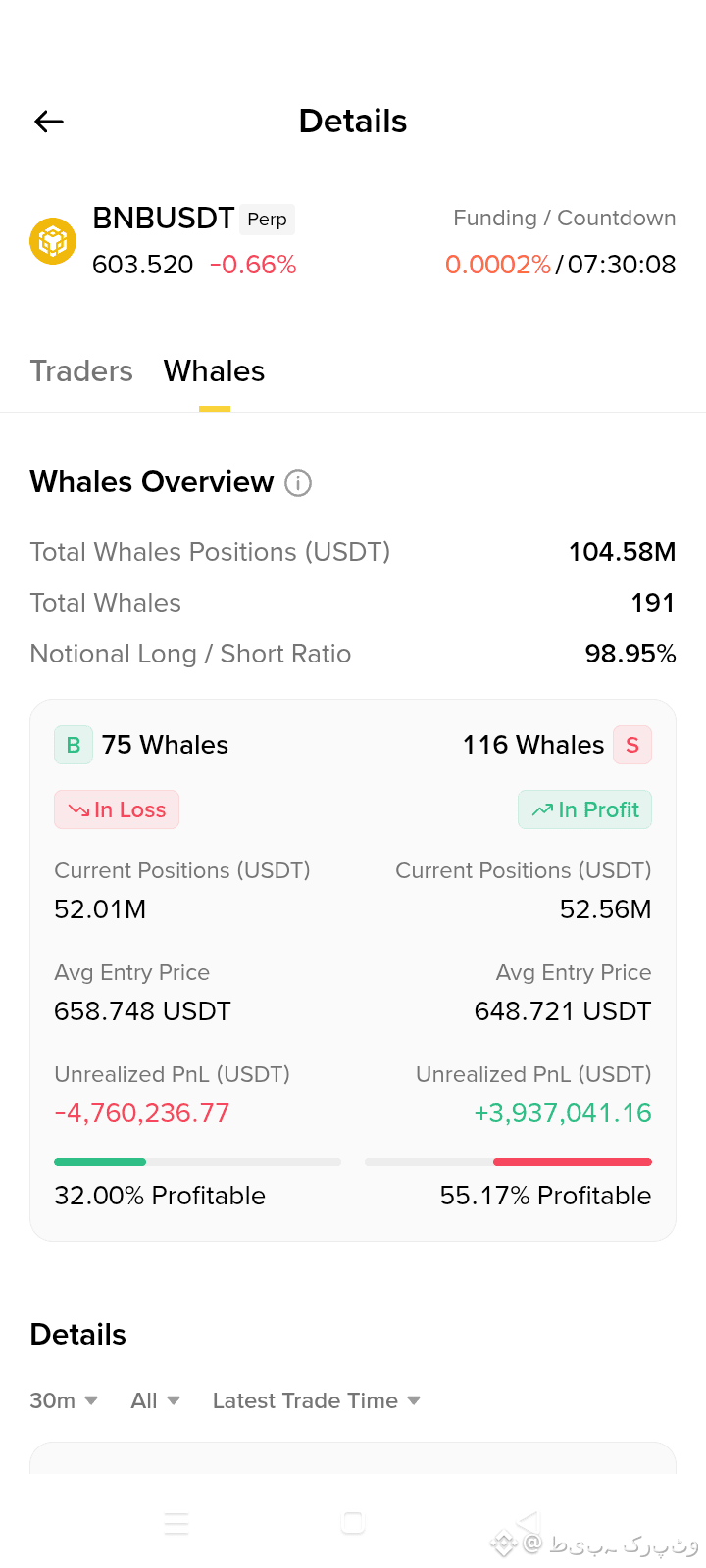Tap the BNB coin logo icon
The height and width of the screenshot is (1568, 706).
point(53,241)
